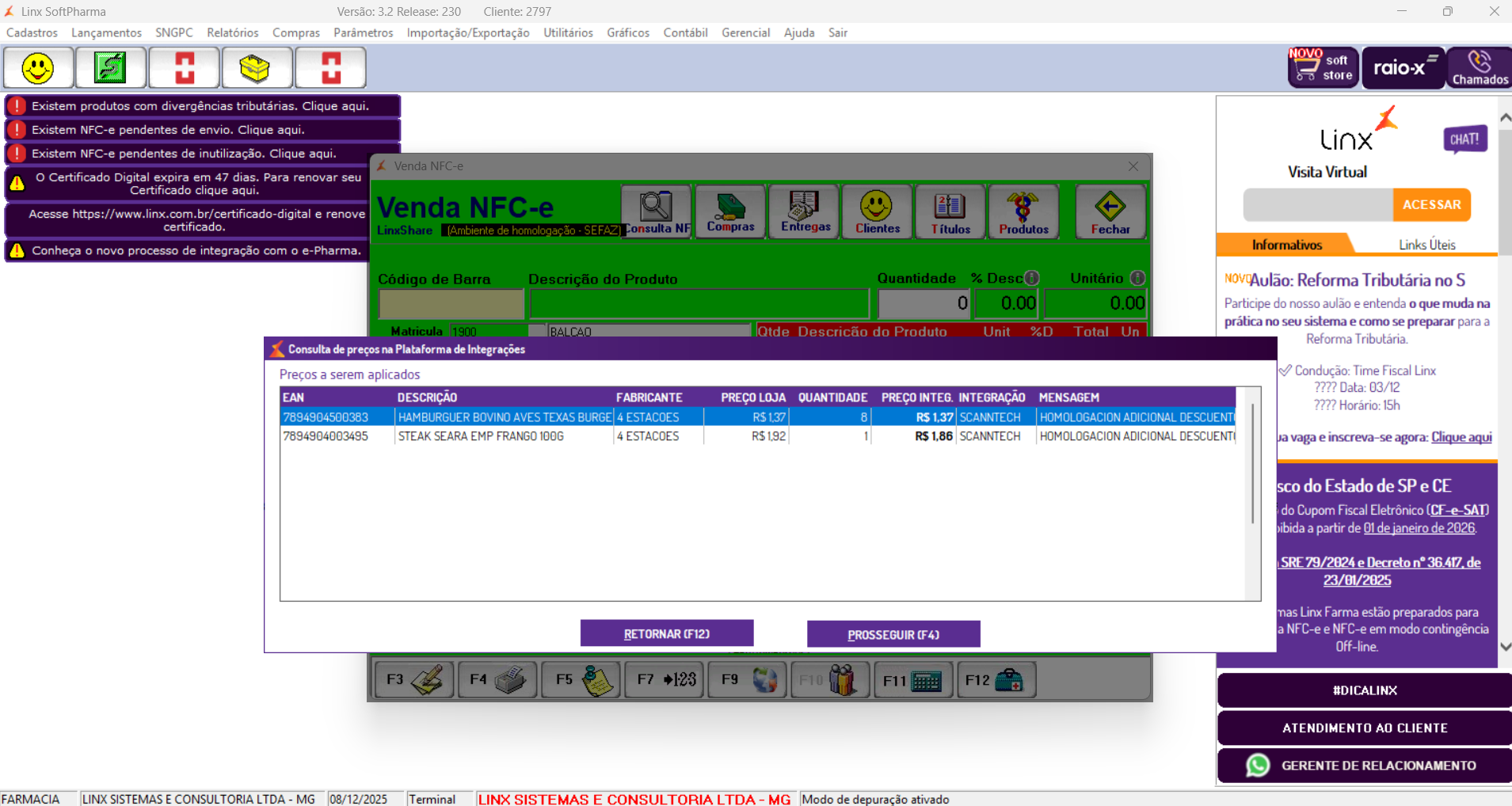Open Produtos in Venda NFC-e window

pyautogui.click(x=1023, y=211)
